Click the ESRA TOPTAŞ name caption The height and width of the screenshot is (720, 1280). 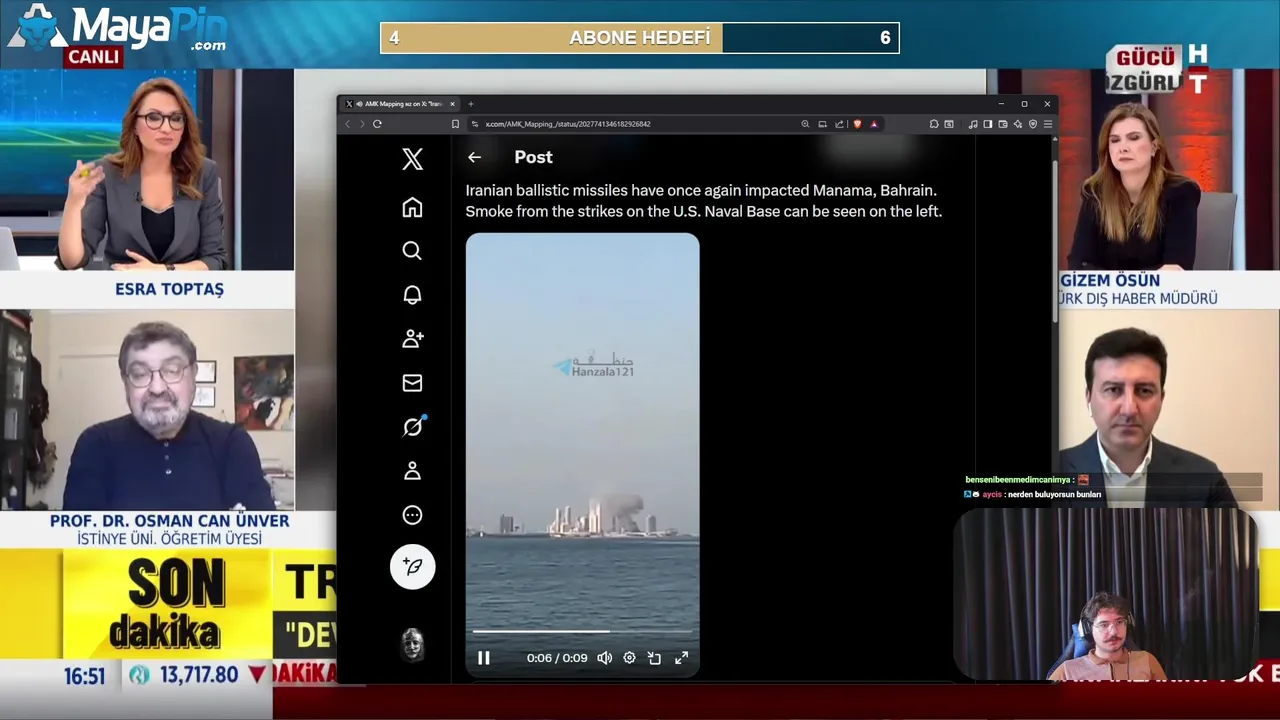(169, 289)
